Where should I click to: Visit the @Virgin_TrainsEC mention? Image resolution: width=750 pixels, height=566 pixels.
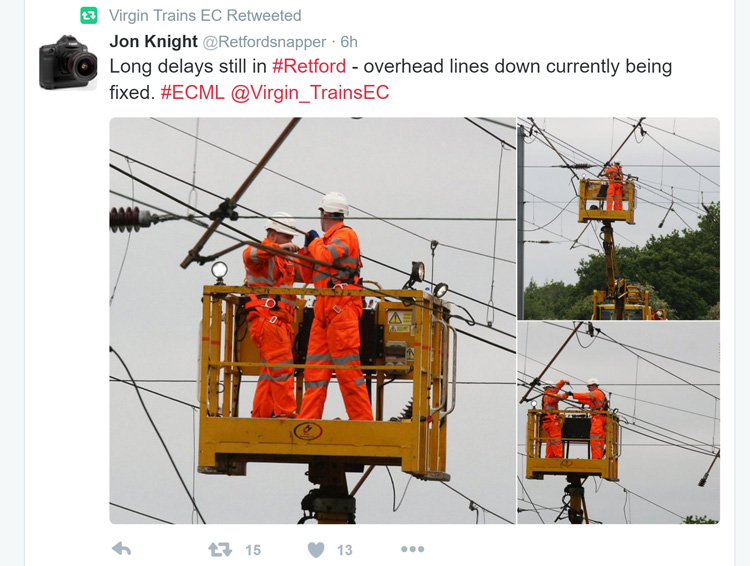(x=309, y=93)
